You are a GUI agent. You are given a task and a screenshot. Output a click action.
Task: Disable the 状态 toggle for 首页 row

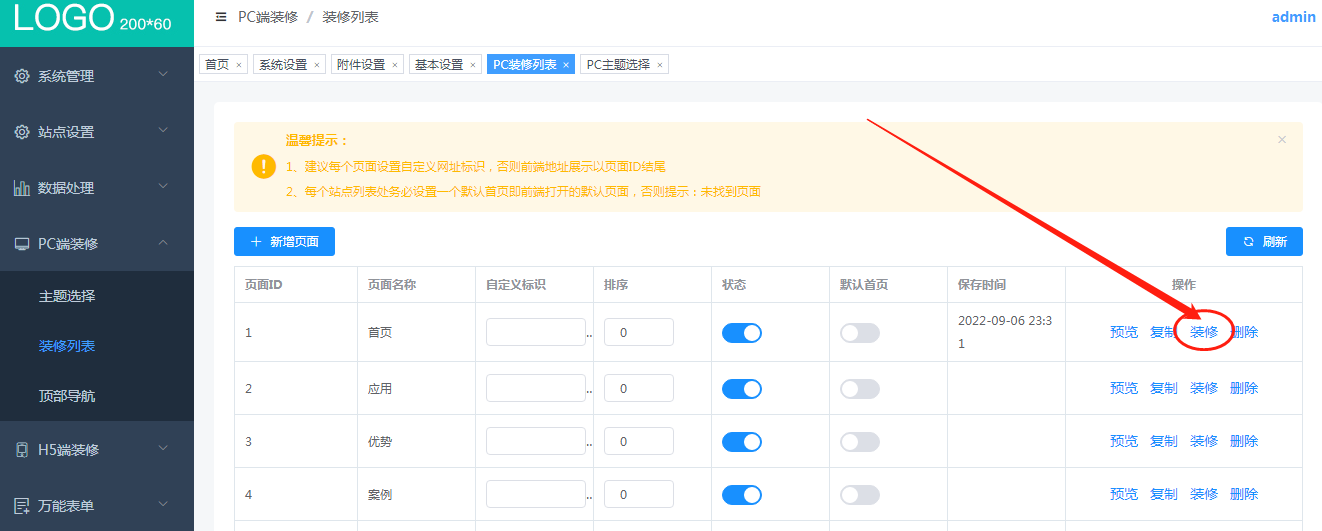742,333
